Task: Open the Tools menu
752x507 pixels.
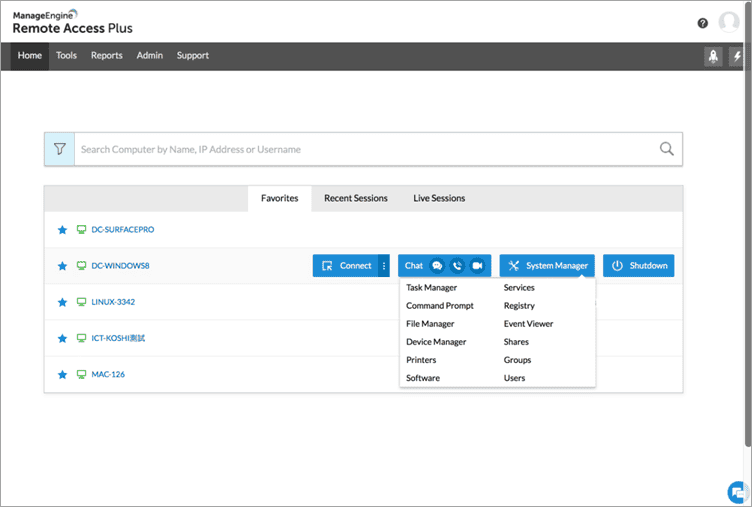Action: coord(66,56)
